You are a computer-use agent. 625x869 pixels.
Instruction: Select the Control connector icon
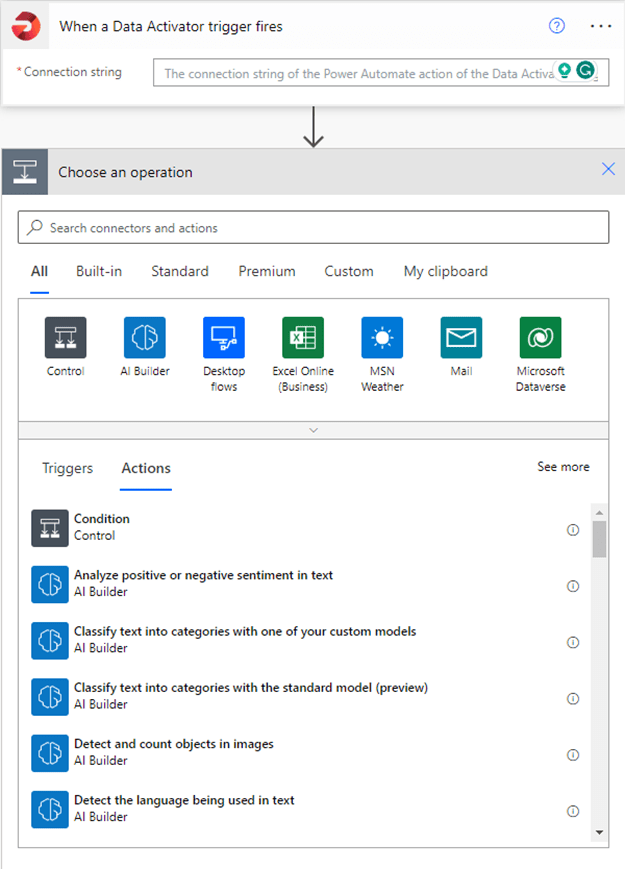tap(65, 338)
